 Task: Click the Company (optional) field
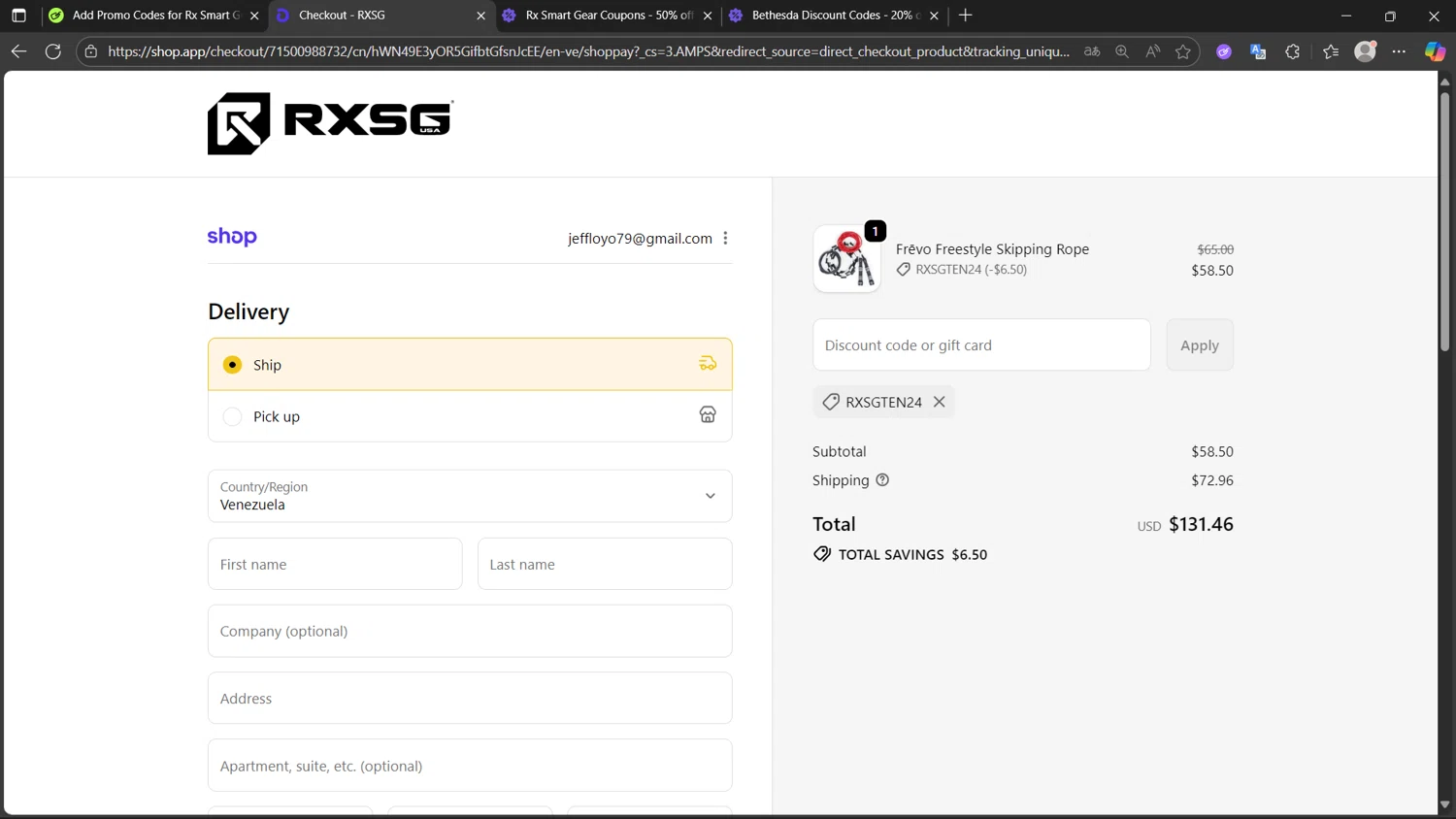point(470,631)
